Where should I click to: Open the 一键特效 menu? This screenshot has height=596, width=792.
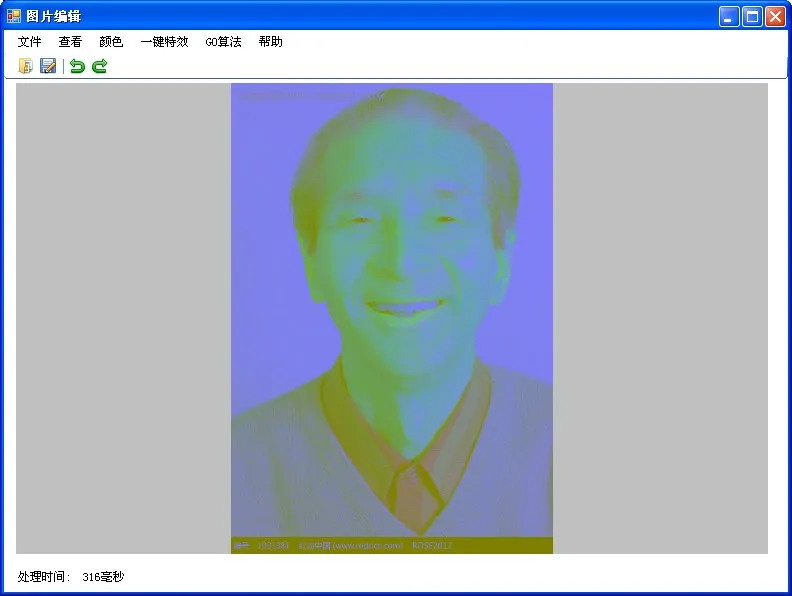coord(164,42)
